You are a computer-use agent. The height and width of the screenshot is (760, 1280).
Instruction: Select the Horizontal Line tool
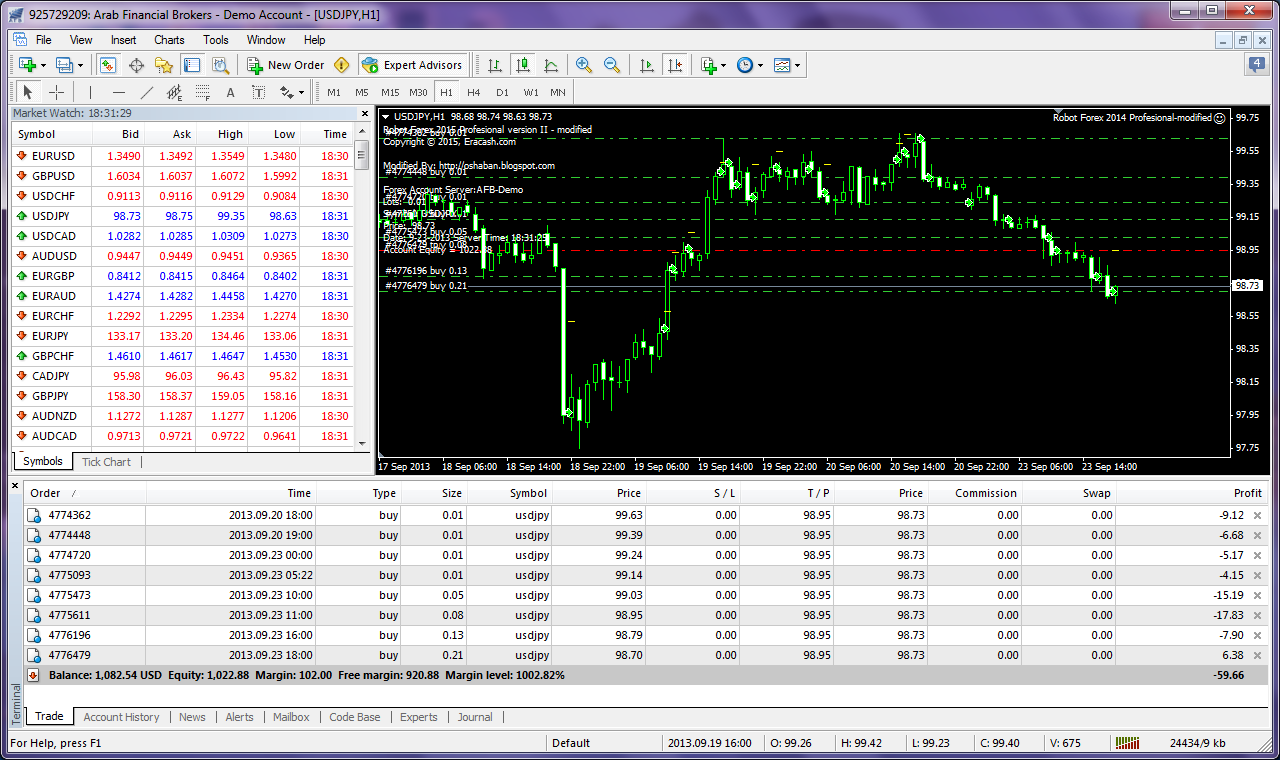click(x=118, y=92)
